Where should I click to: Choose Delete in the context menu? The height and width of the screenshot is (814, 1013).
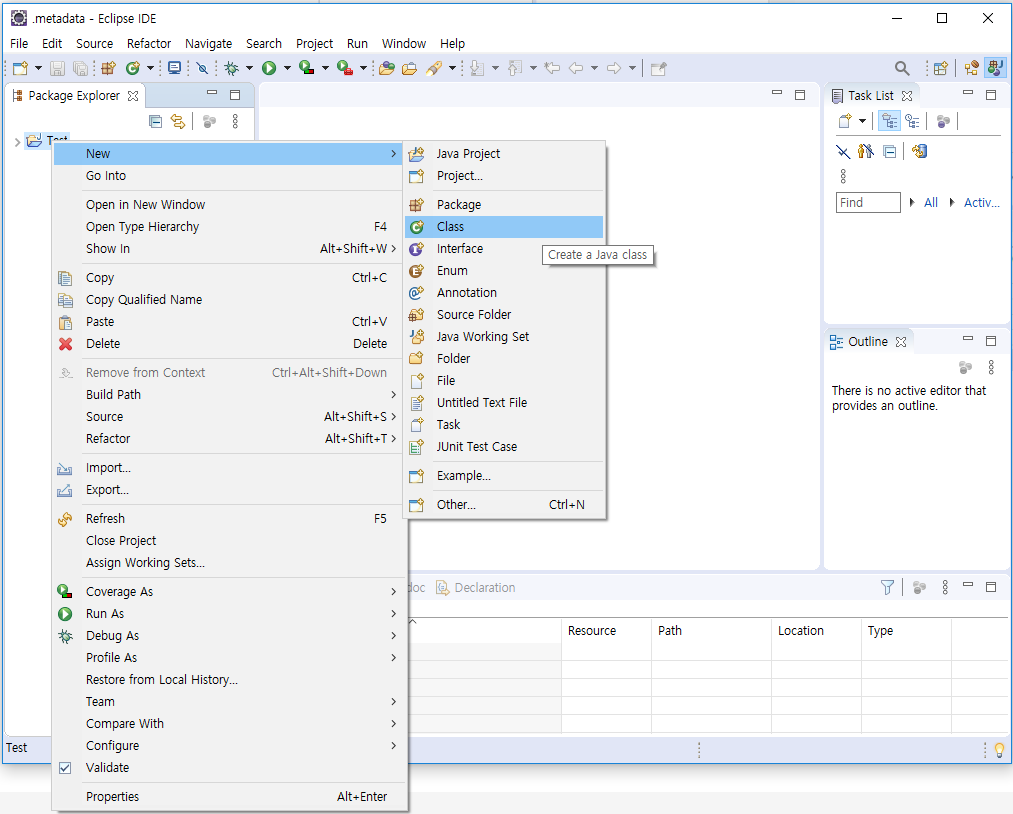pyautogui.click(x=230, y=344)
